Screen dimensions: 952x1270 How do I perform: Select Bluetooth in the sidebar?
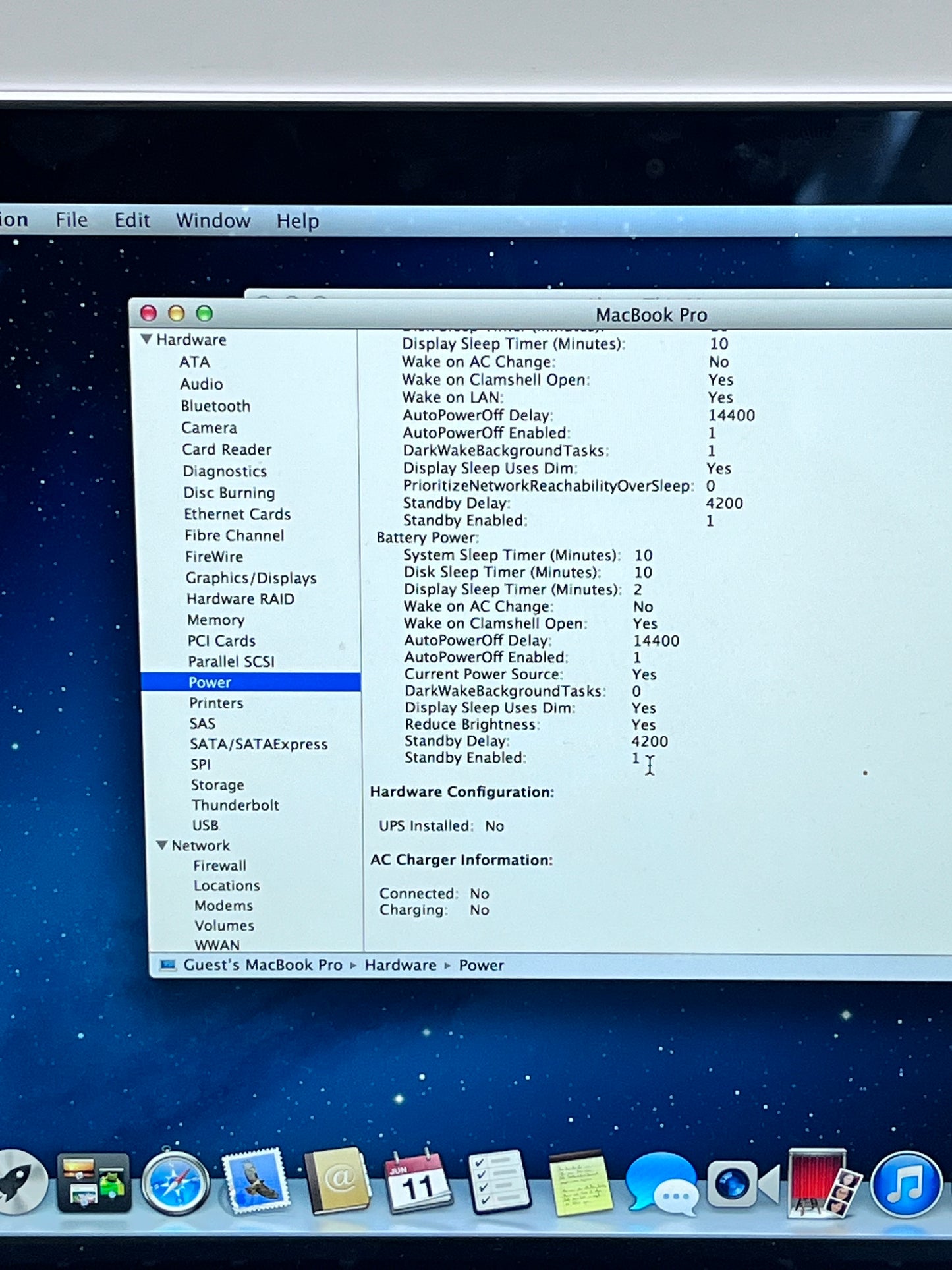(215, 406)
